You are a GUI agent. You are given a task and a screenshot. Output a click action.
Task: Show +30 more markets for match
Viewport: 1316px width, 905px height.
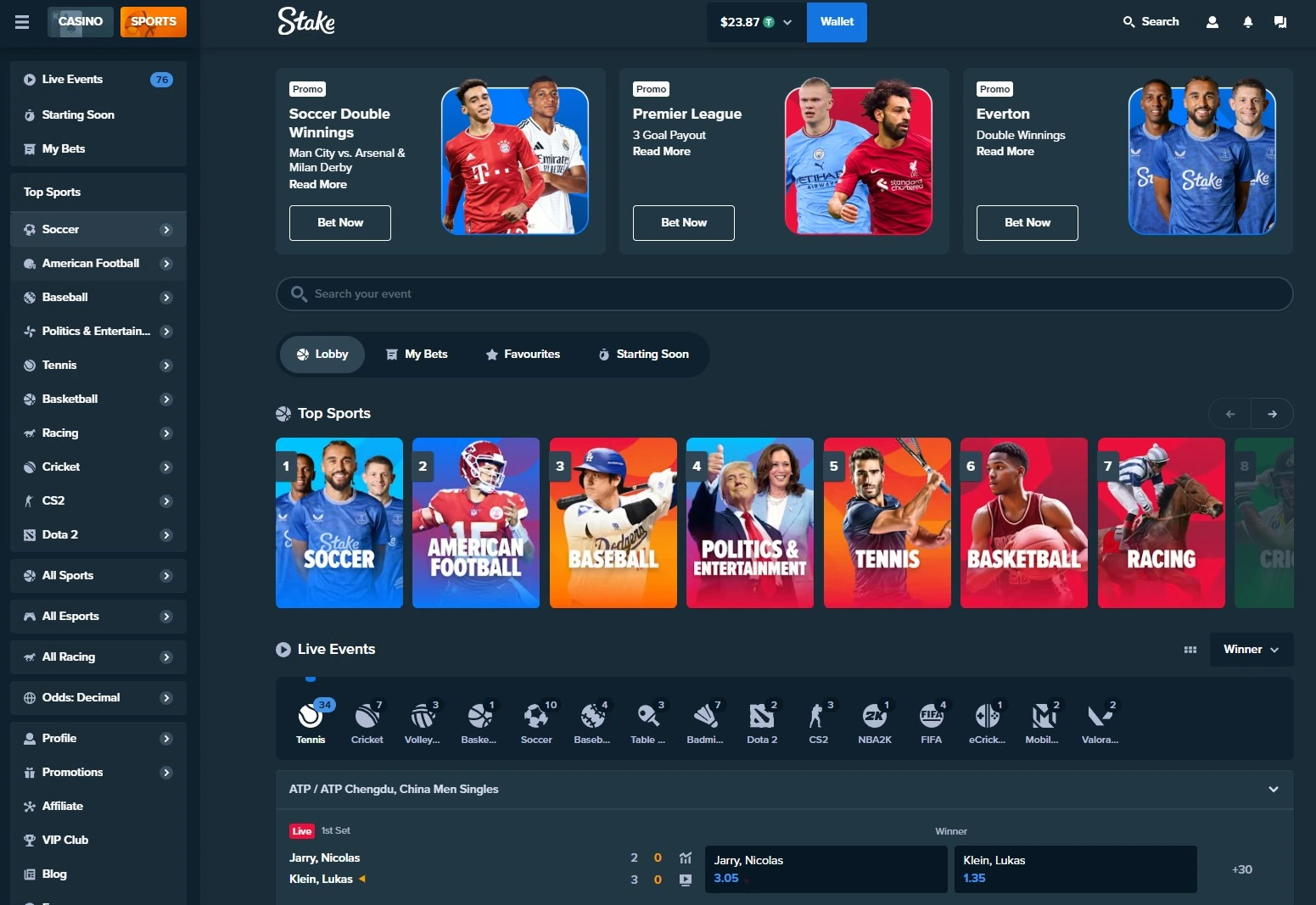click(x=1242, y=870)
